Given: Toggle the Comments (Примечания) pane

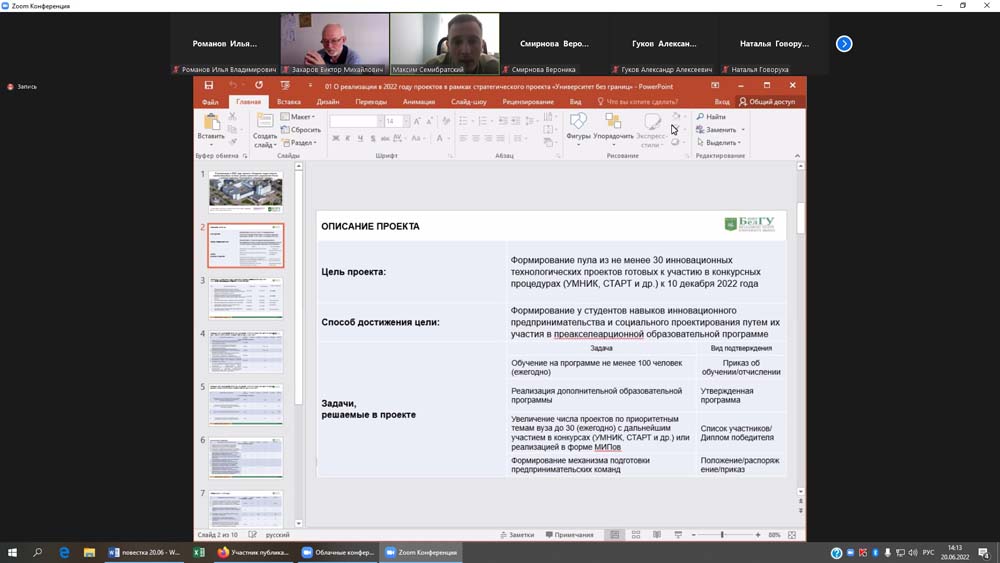Looking at the screenshot, I should 570,535.
